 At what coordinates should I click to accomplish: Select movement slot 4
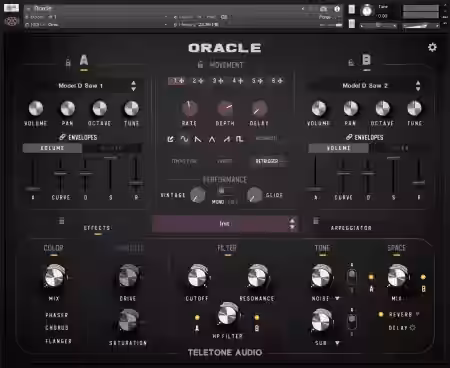point(238,81)
